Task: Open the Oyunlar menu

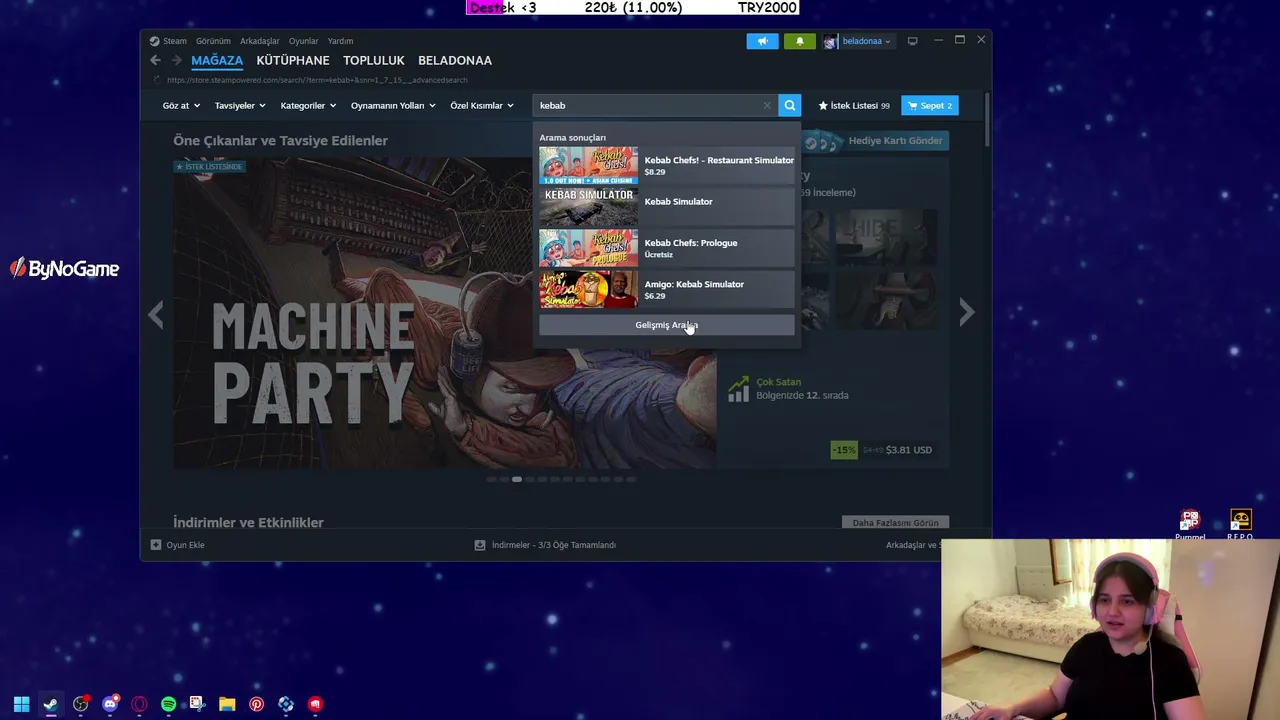Action: pos(303,41)
